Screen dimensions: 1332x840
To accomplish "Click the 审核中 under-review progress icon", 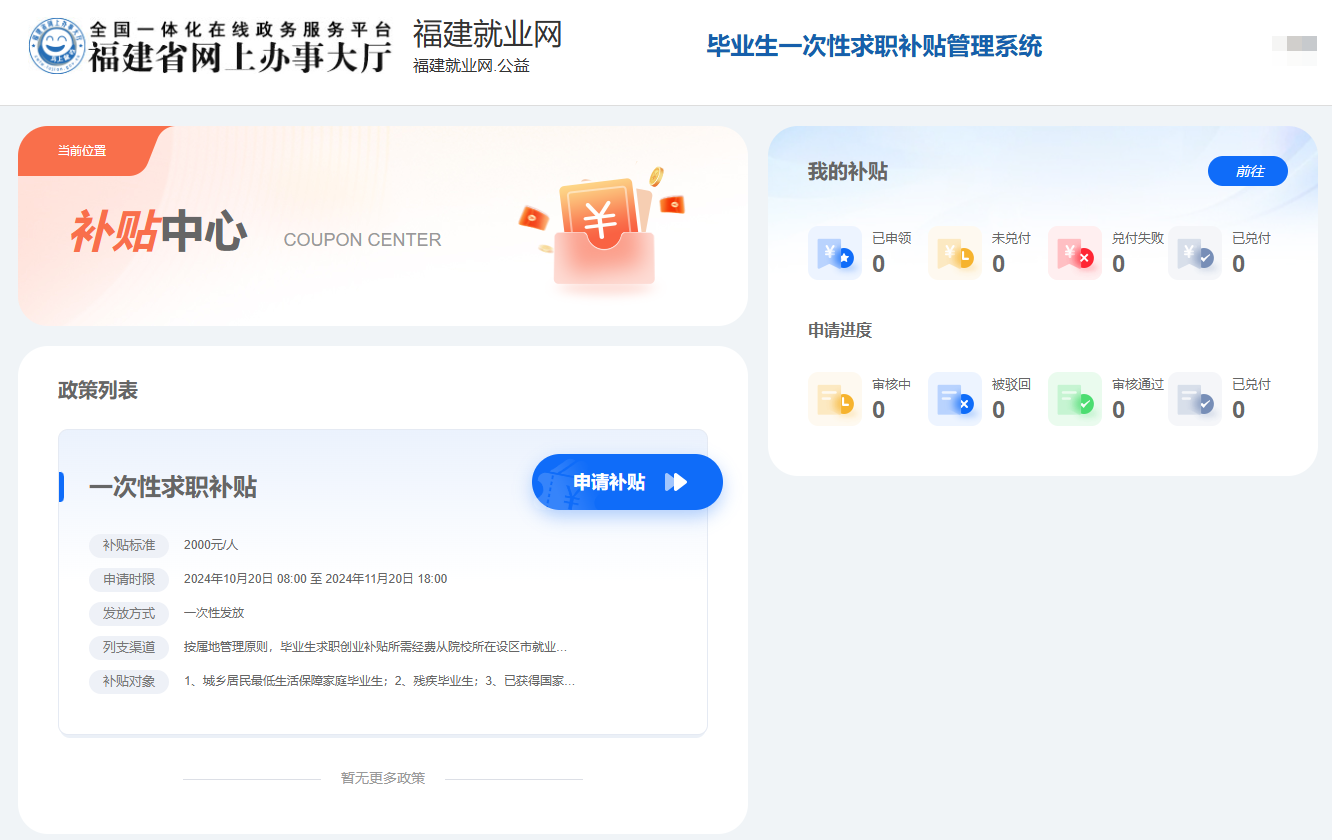I will click(834, 399).
